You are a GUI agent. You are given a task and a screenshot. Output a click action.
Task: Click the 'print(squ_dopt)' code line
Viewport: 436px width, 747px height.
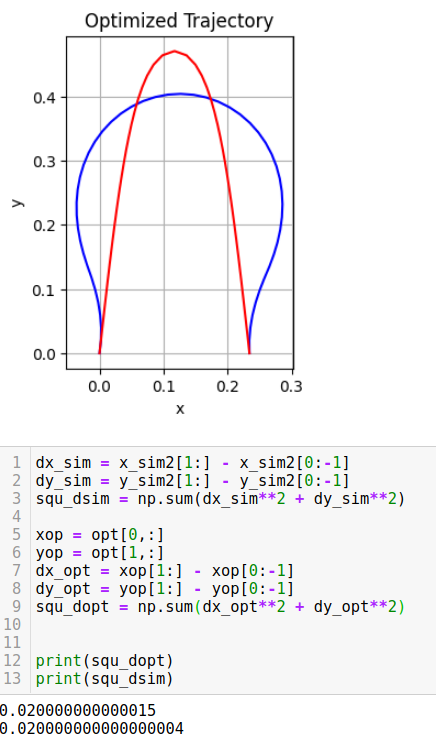104,661
